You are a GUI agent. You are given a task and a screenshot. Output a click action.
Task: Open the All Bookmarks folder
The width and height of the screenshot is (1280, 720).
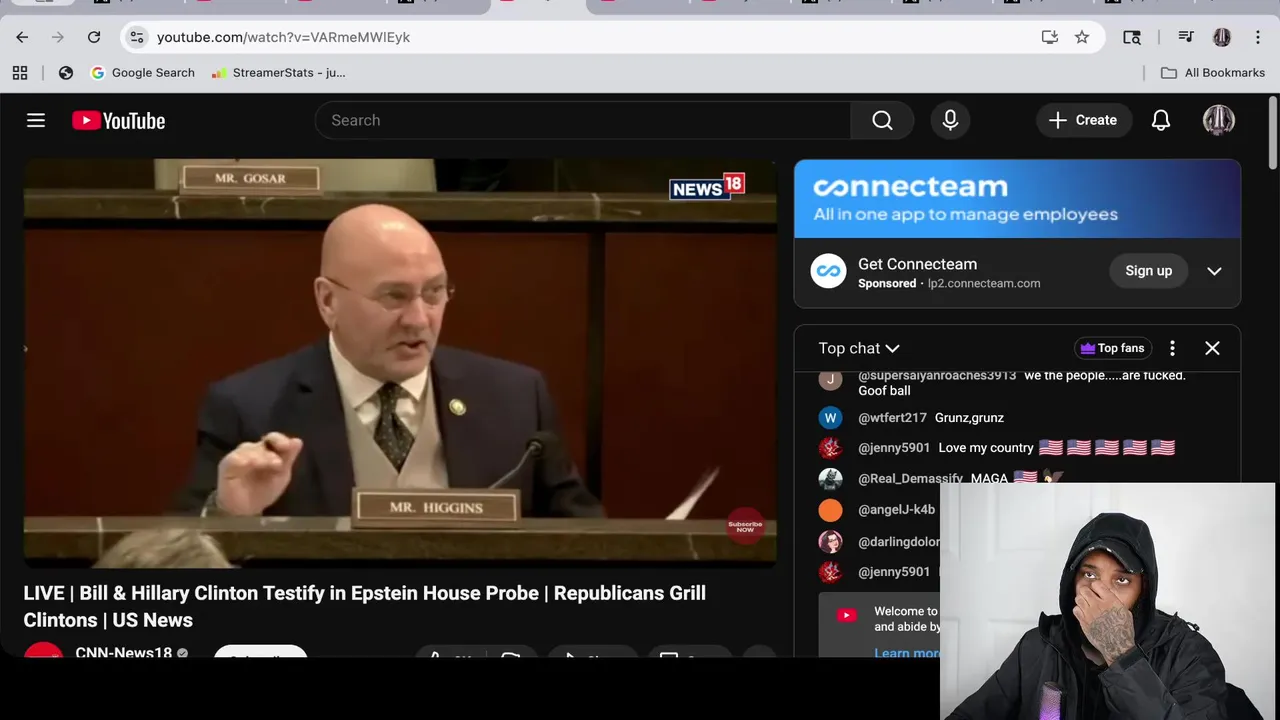[1213, 72]
